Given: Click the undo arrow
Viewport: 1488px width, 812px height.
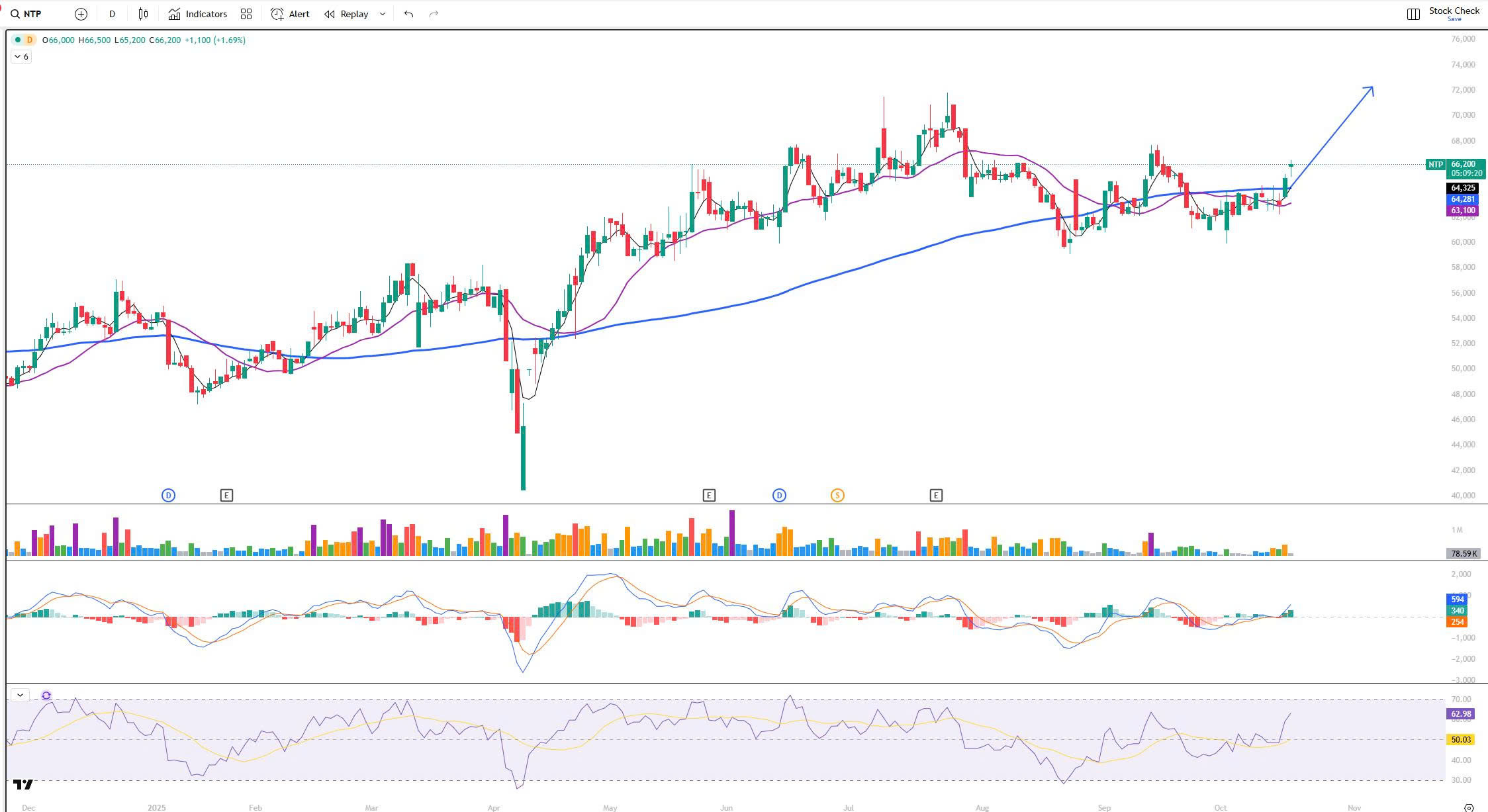Looking at the screenshot, I should [x=408, y=14].
